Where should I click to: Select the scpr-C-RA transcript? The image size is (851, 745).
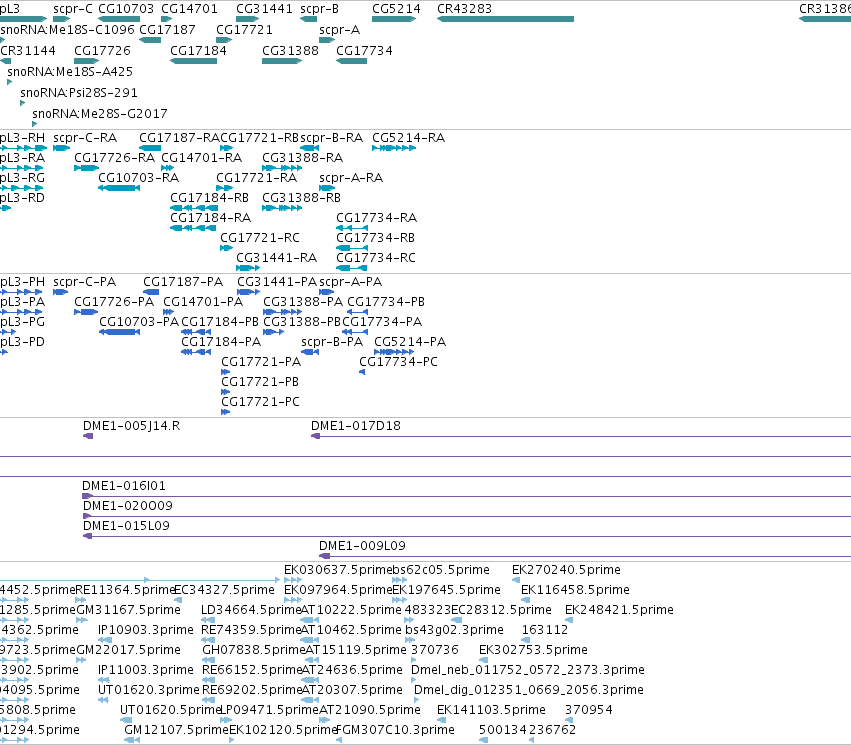[x=61, y=148]
